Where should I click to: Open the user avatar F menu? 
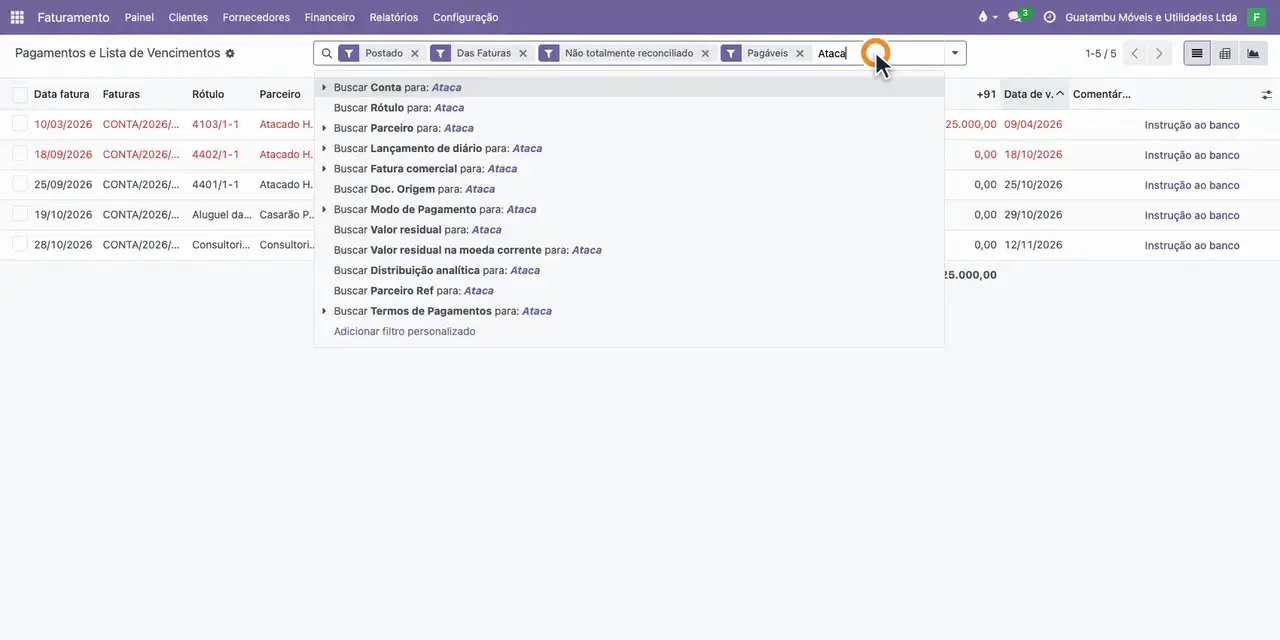click(1256, 17)
